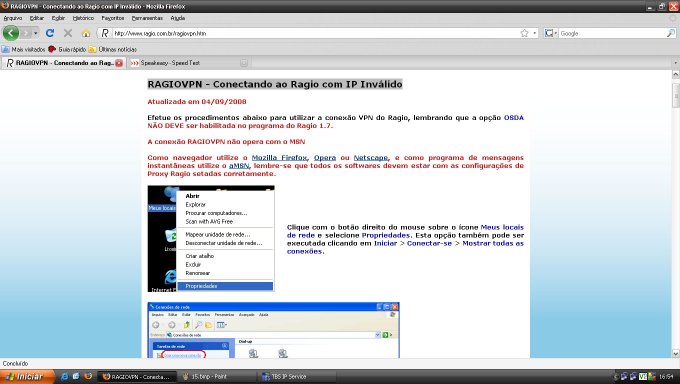Open the Editar menu
This screenshot has width=680, height=384.
pos(37,18)
